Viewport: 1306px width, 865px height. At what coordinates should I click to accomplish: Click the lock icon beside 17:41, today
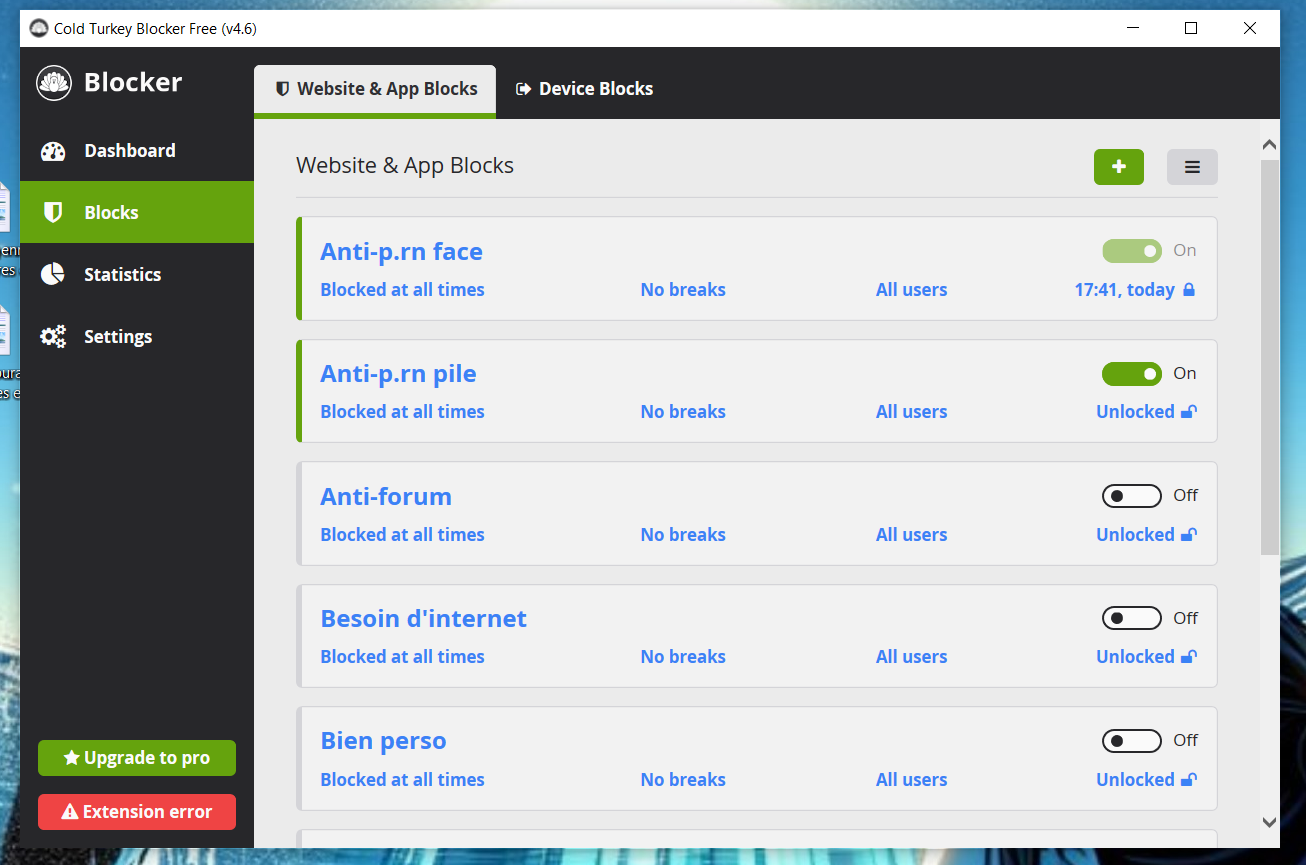(x=1189, y=290)
